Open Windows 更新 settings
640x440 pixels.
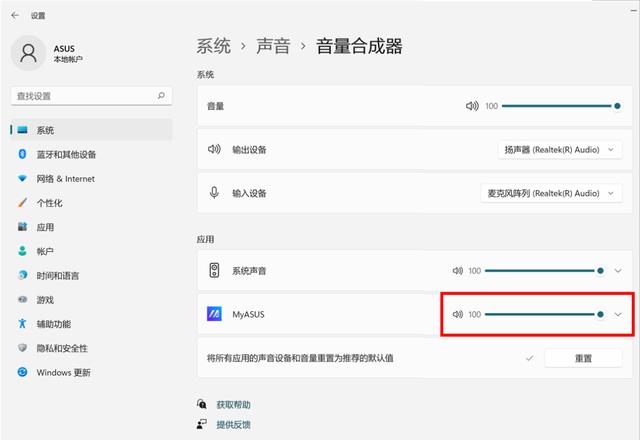pyautogui.click(x=91, y=372)
